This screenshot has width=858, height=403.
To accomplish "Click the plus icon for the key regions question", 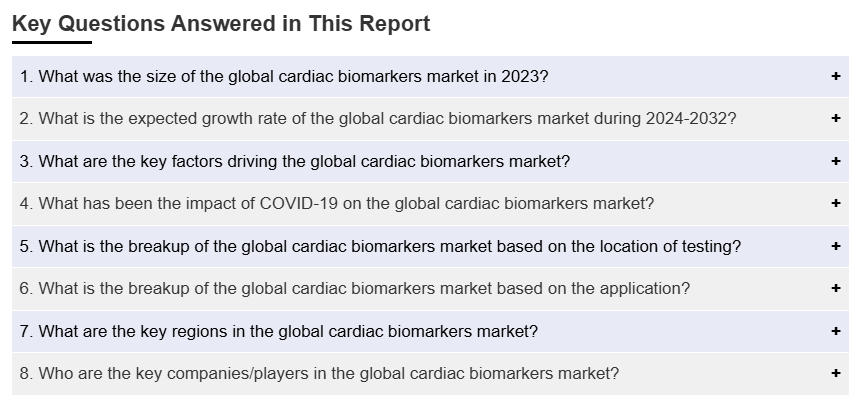I will click(x=835, y=331).
